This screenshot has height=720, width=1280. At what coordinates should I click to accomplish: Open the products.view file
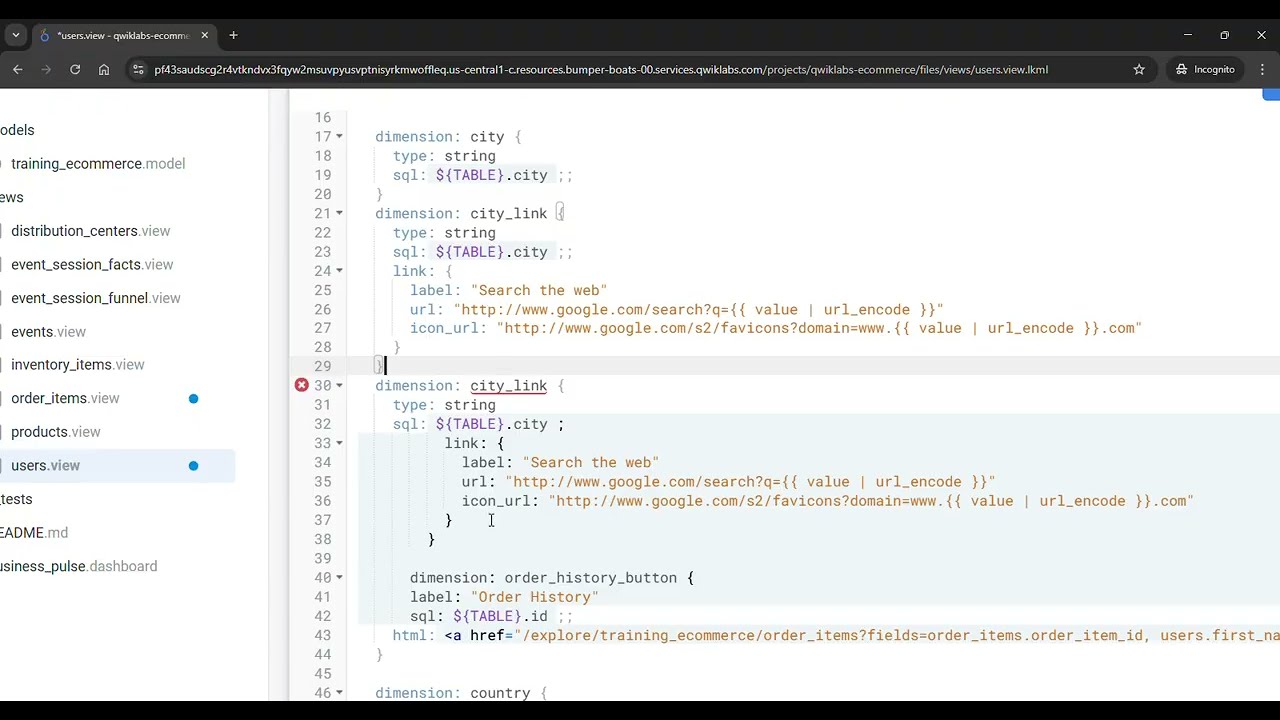pos(56,432)
